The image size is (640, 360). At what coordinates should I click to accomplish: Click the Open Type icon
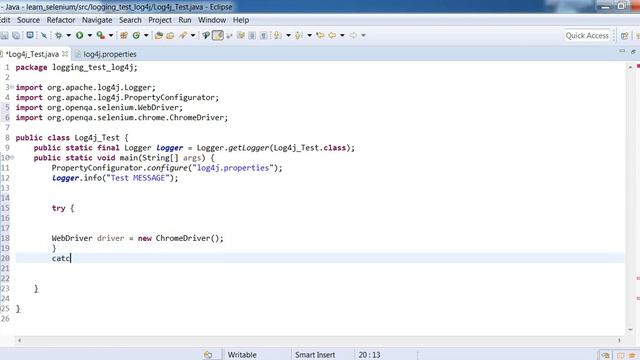coord(159,36)
